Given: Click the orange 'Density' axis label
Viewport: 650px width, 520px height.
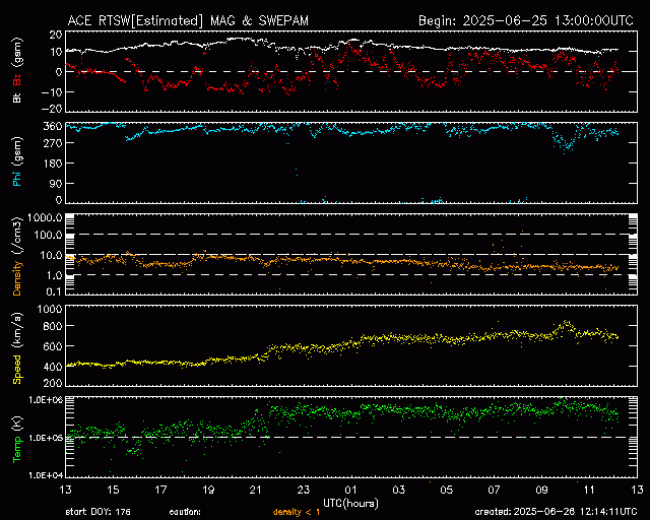Looking at the screenshot, I should (17, 278).
